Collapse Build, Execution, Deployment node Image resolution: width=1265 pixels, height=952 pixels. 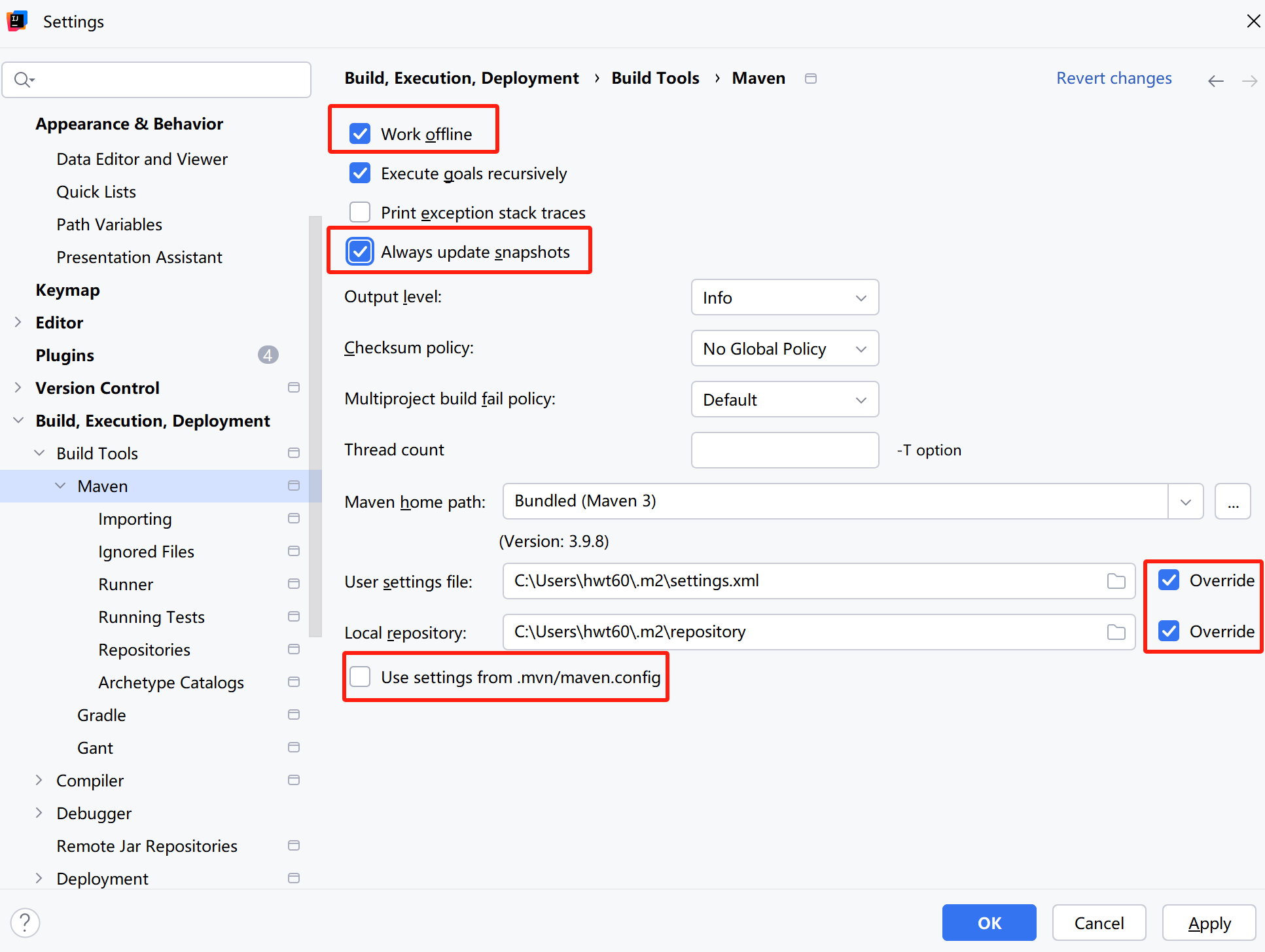(x=18, y=420)
